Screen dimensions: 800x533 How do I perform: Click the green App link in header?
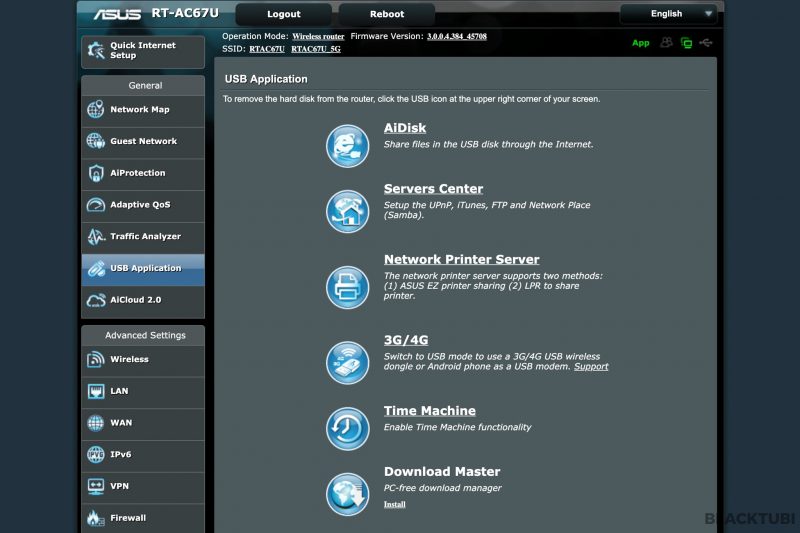(x=641, y=43)
